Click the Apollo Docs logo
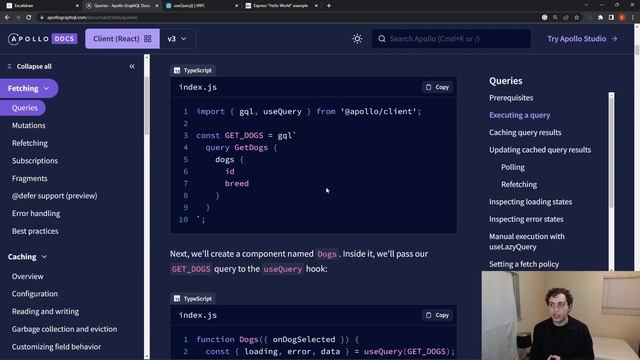The image size is (640, 360). click(x=42, y=39)
